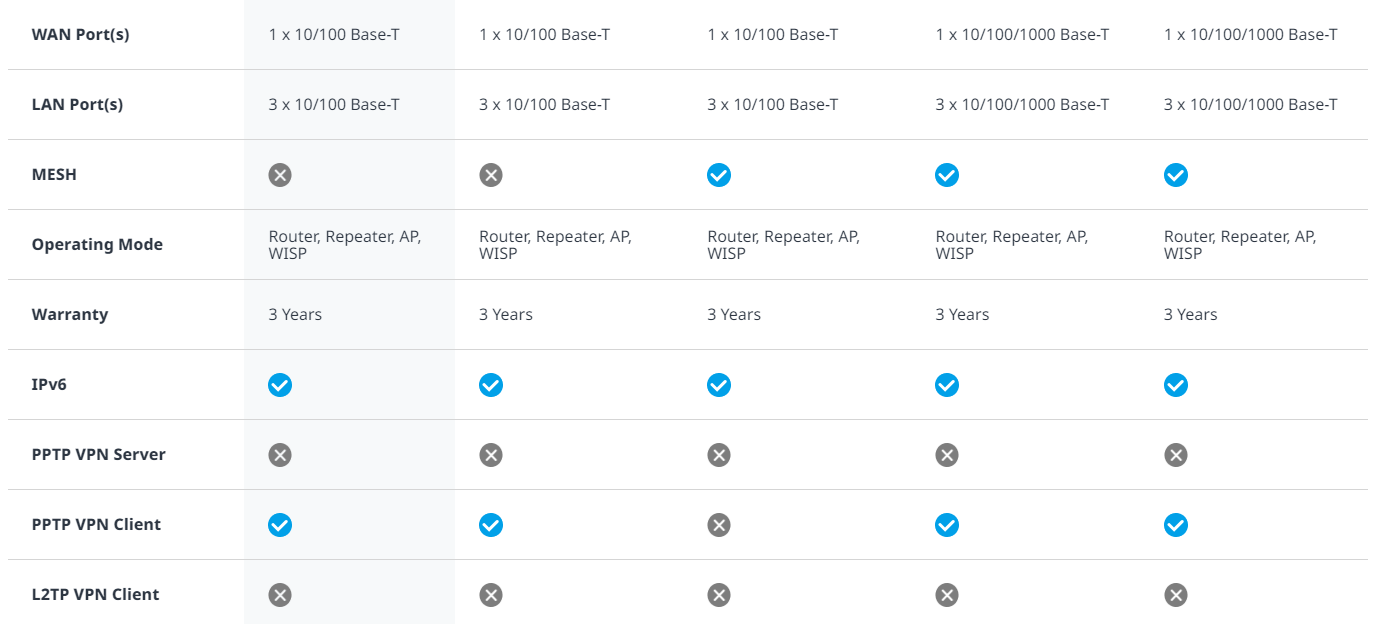
Task: Click the IPv6 checkmark in first product column
Action: tap(280, 385)
